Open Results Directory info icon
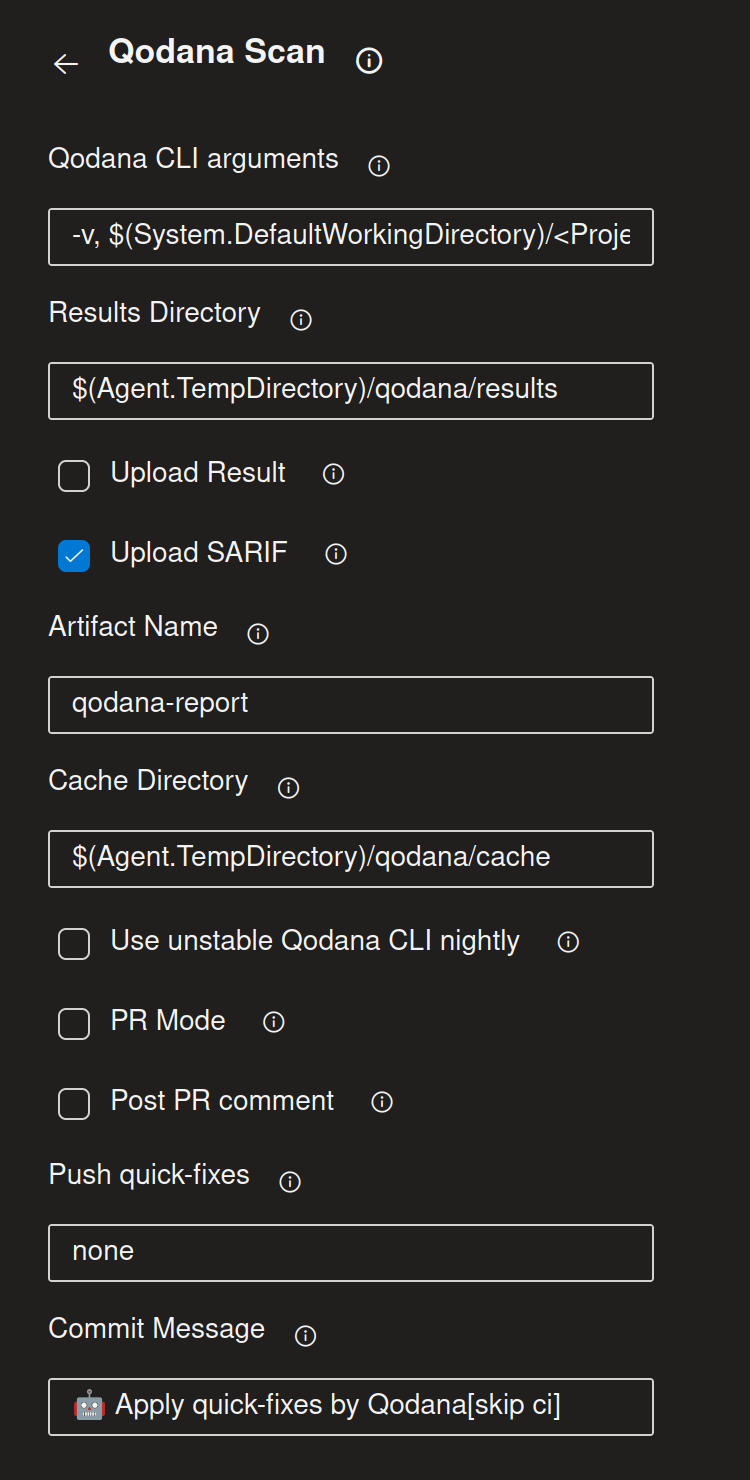The height and width of the screenshot is (1480, 750). click(x=300, y=319)
